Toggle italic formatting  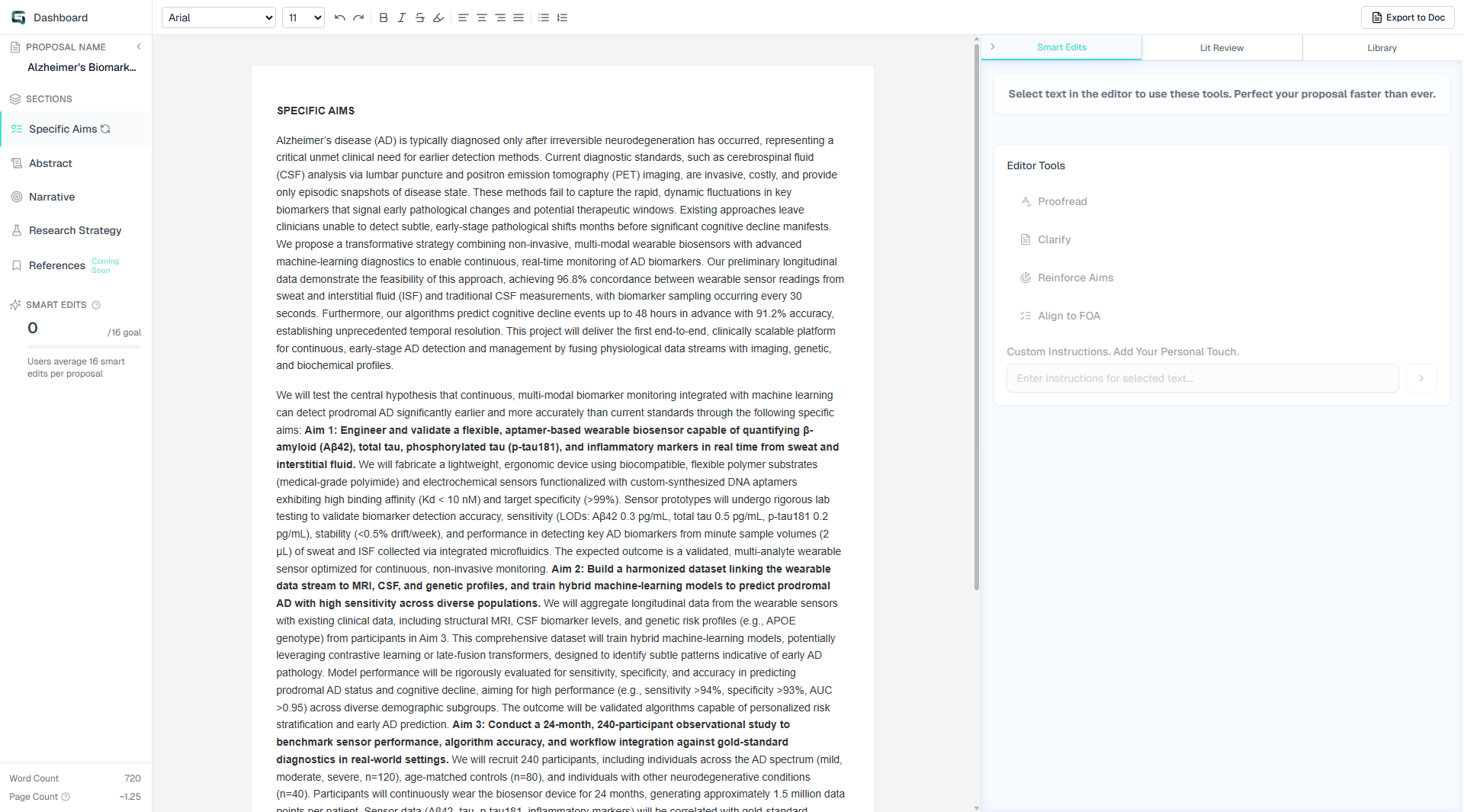click(402, 18)
